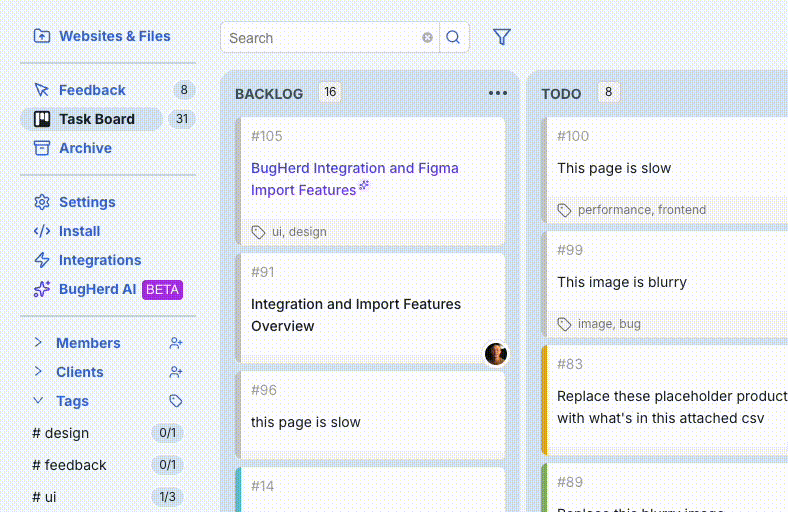The image size is (788, 512).
Task: Click the purple BETA badge
Action: (x=162, y=290)
